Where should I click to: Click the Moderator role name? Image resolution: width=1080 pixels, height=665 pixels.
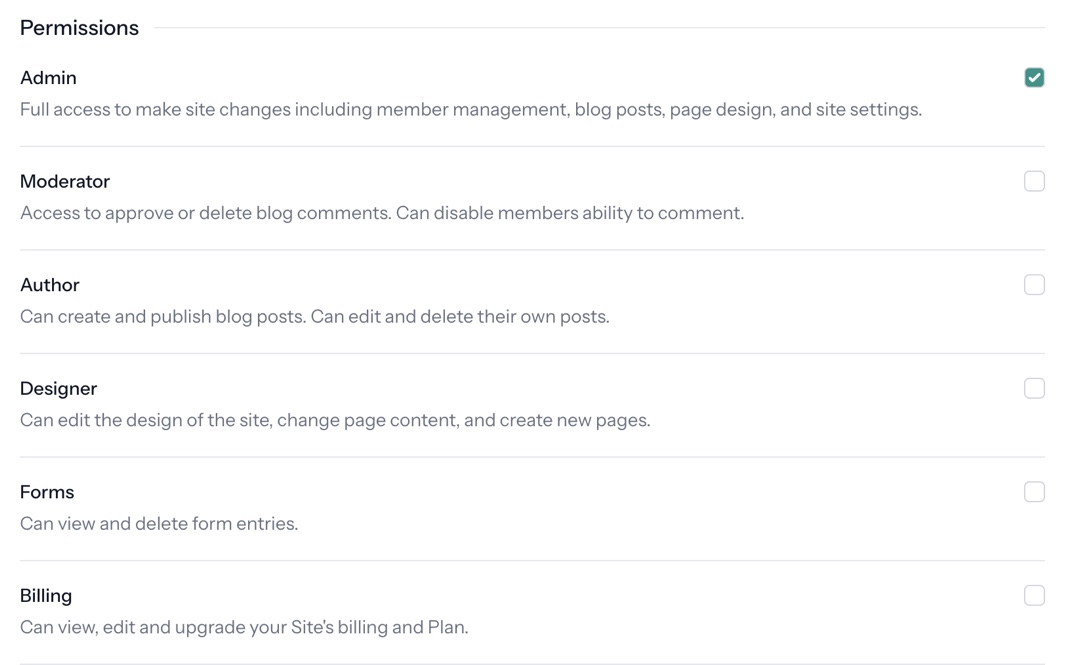click(x=65, y=181)
